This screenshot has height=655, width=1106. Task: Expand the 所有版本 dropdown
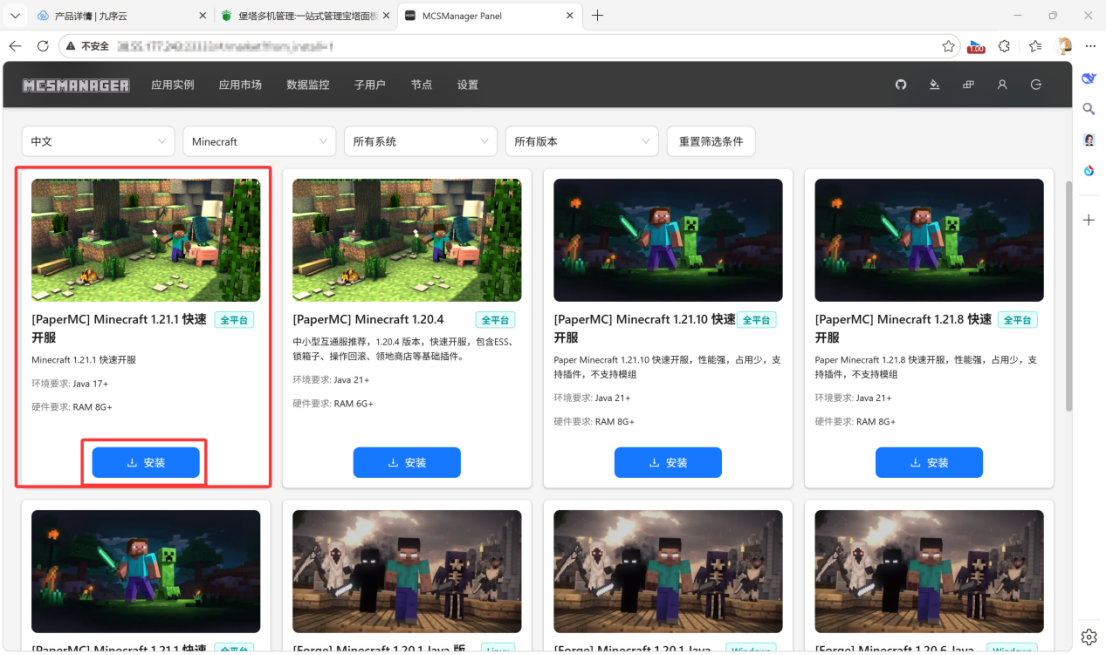(582, 141)
